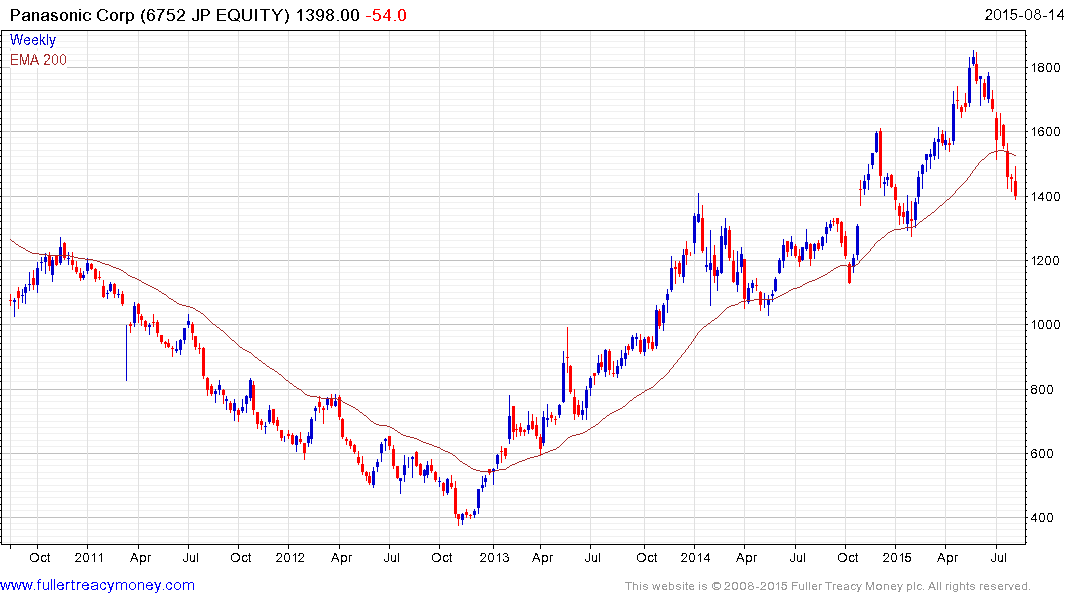This screenshot has height=600, width=1075.
Task: Click the 600 price axis label
Action: 1045,454
